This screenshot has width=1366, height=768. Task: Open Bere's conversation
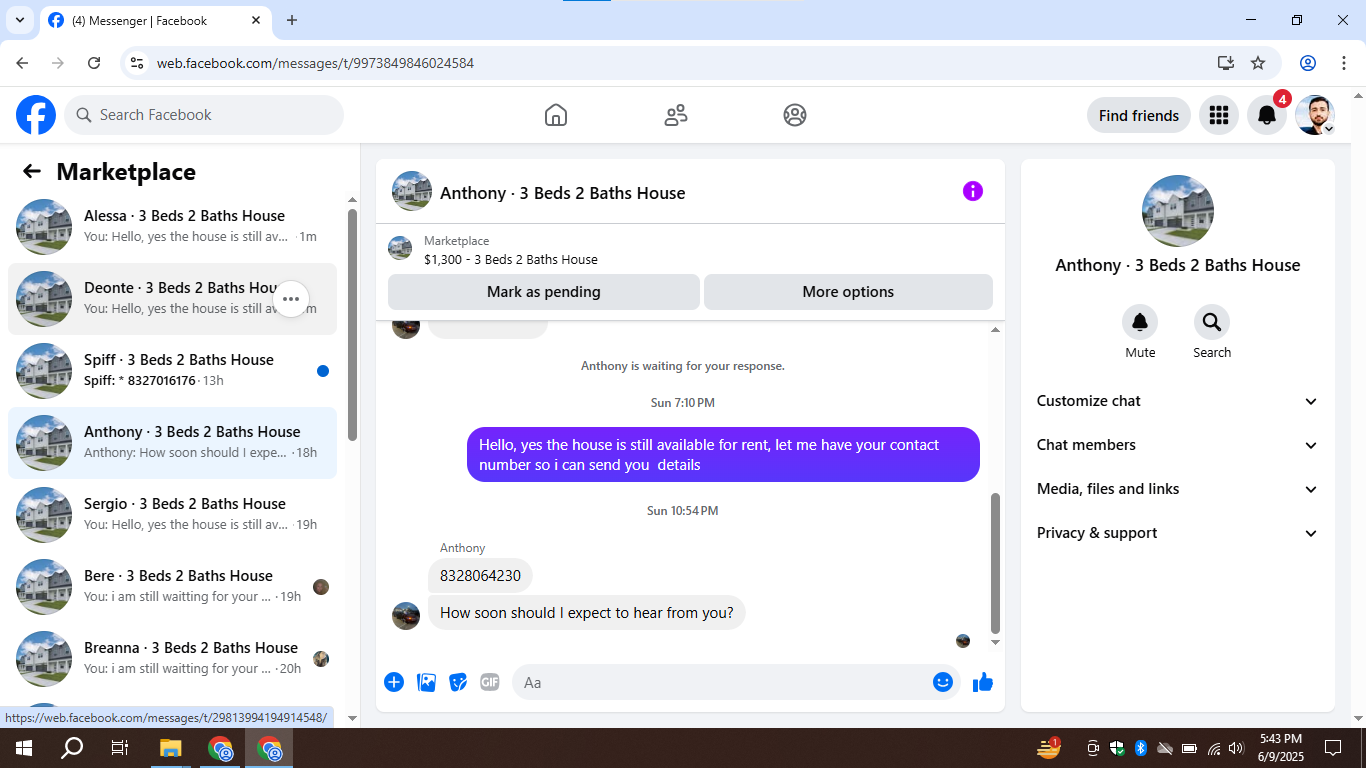click(172, 587)
